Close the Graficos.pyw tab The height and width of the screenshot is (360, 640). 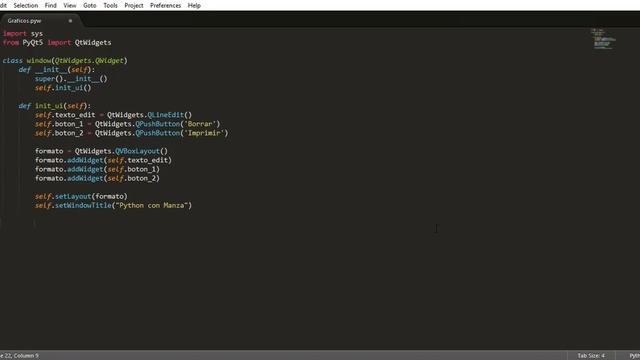click(x=70, y=20)
